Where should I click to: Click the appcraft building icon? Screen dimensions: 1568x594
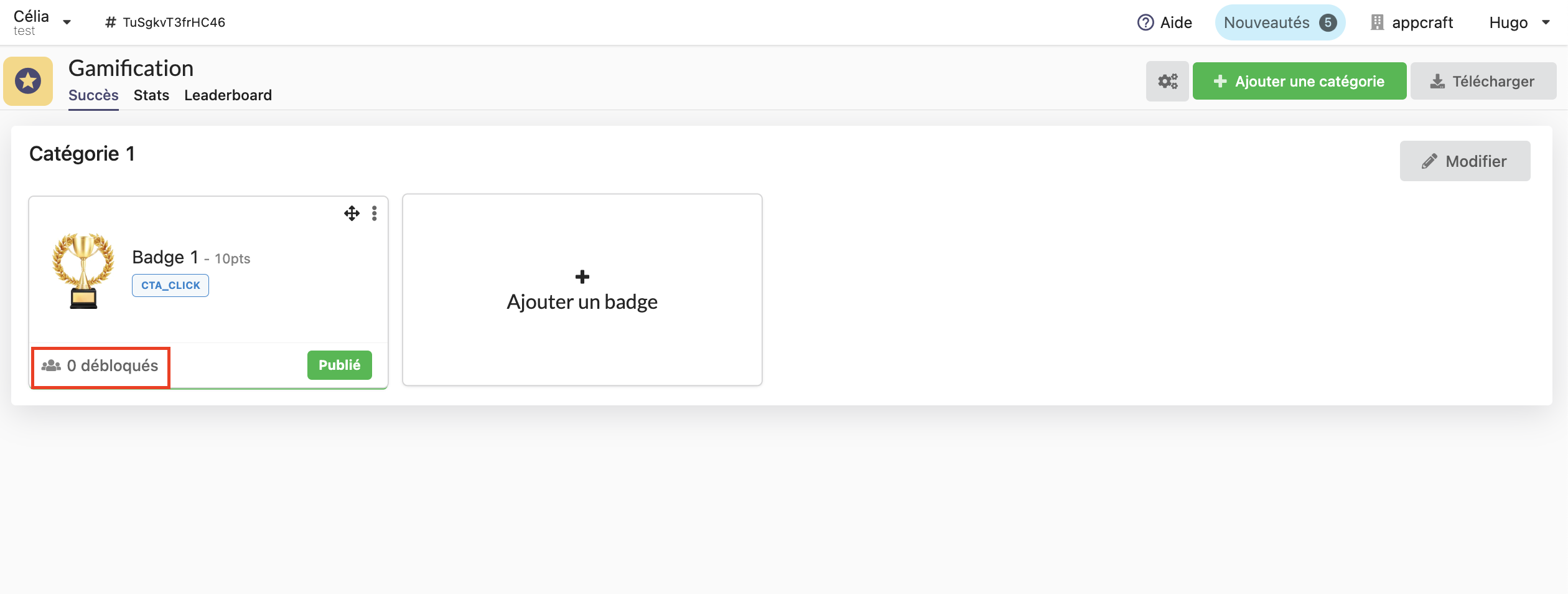point(1377,23)
